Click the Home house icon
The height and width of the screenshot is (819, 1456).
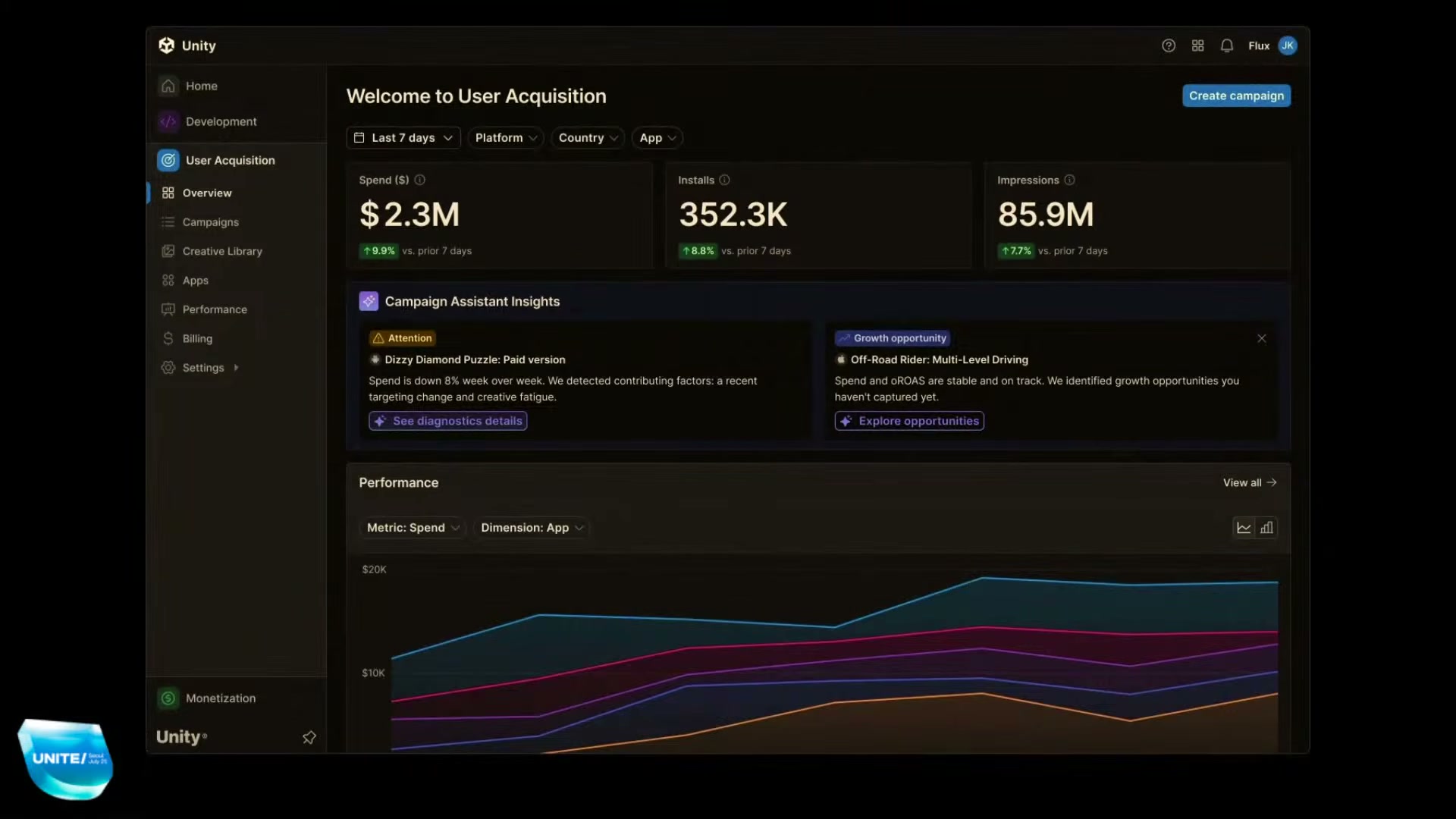[x=168, y=86]
